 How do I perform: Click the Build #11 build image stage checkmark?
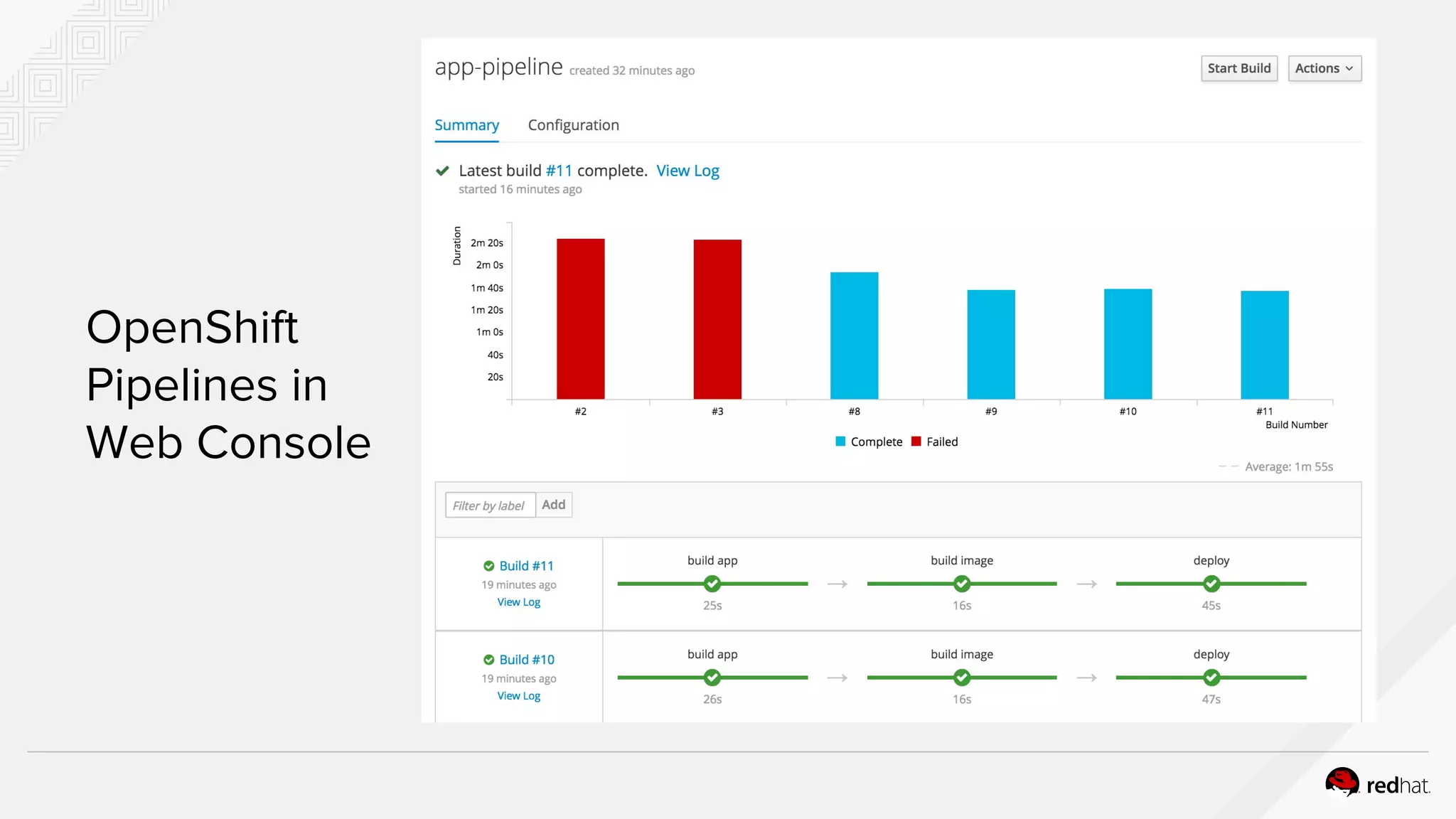[962, 584]
